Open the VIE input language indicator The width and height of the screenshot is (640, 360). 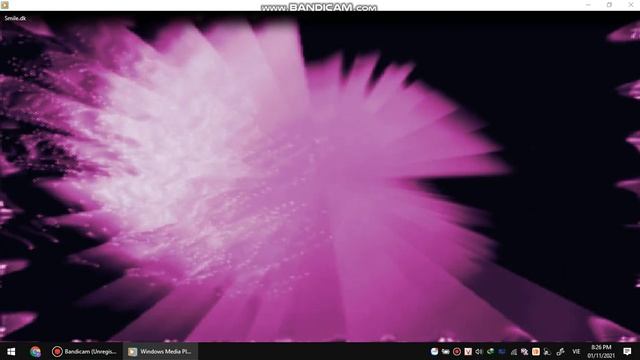tap(576, 351)
